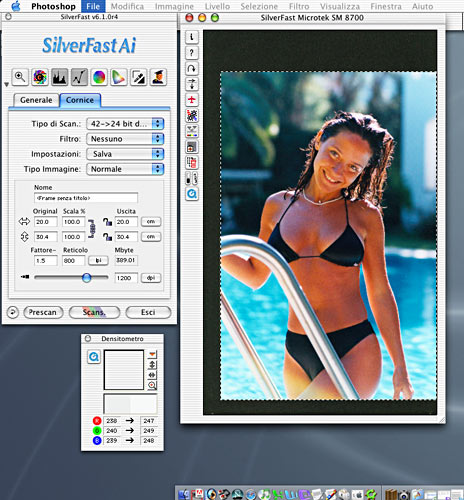Toggle the width output lock icon

[107, 222]
